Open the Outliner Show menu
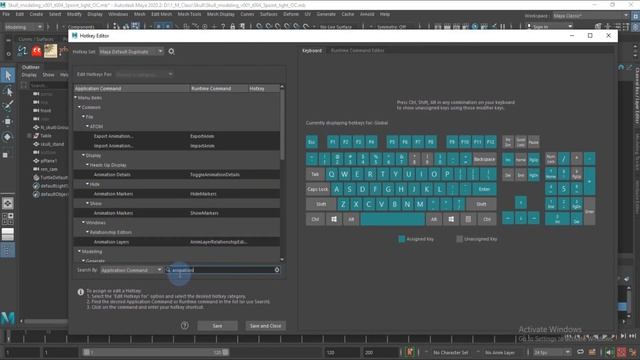 (48, 75)
